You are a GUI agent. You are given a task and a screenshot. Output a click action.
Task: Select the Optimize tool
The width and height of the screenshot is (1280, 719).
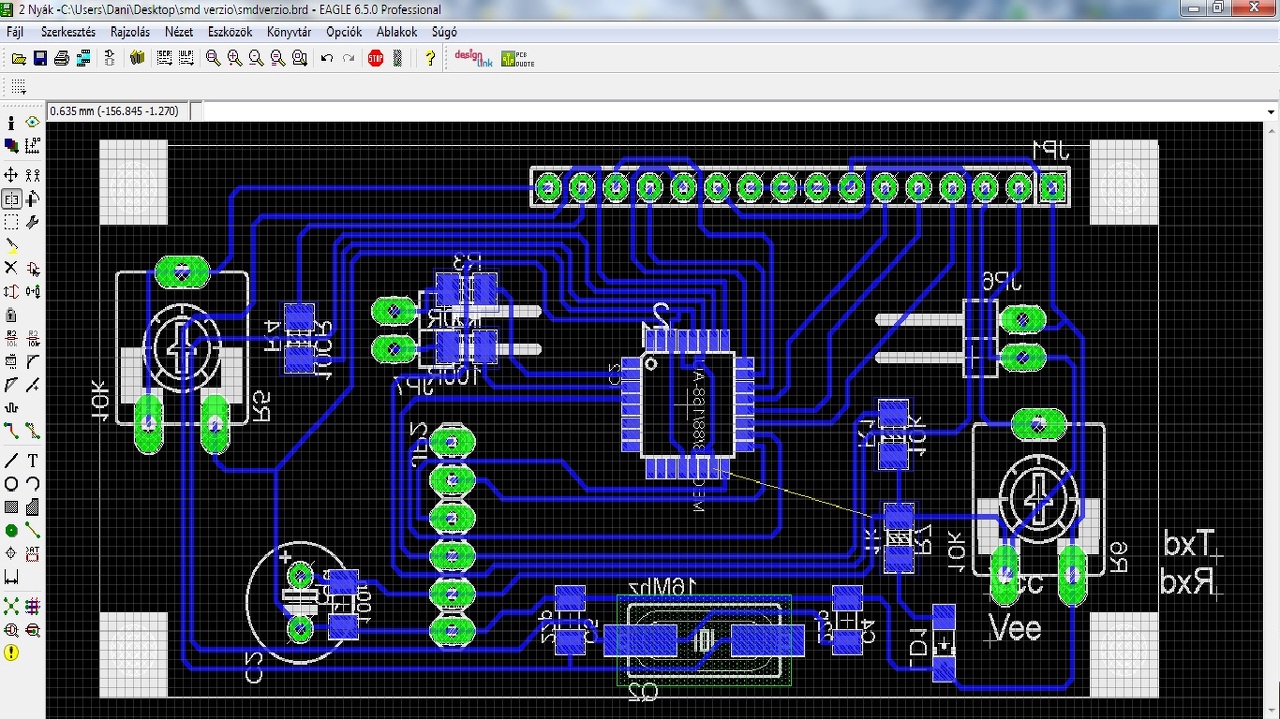[33, 385]
